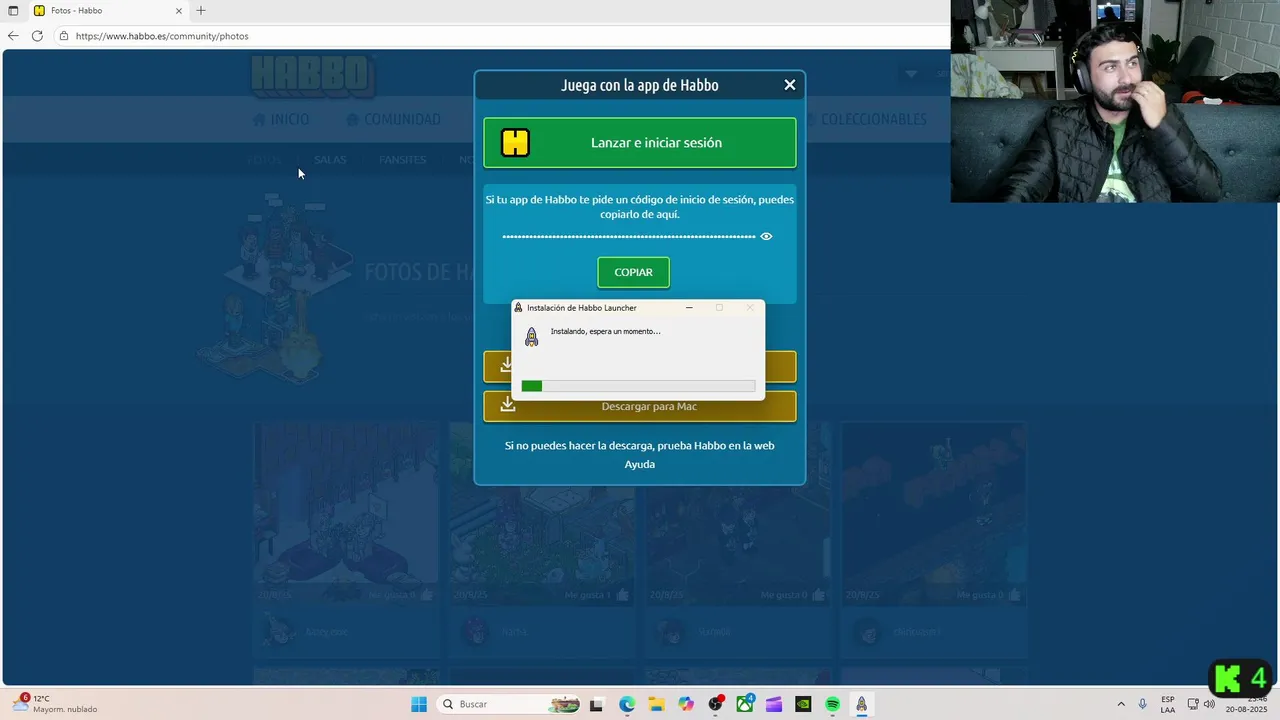
Task: Open Copilot from taskbar
Action: click(685, 704)
